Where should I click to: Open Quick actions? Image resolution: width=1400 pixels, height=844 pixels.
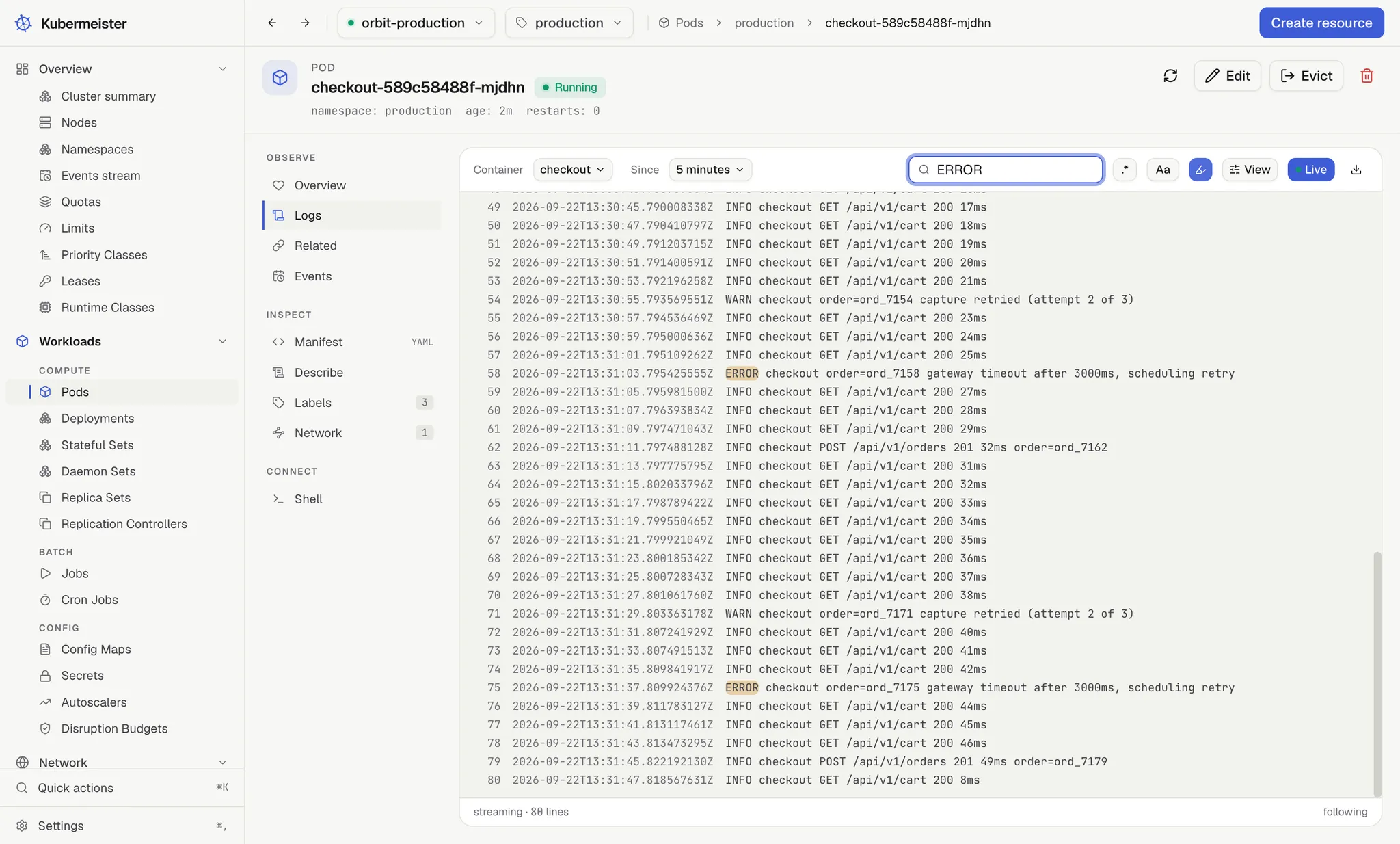pyautogui.click(x=122, y=788)
